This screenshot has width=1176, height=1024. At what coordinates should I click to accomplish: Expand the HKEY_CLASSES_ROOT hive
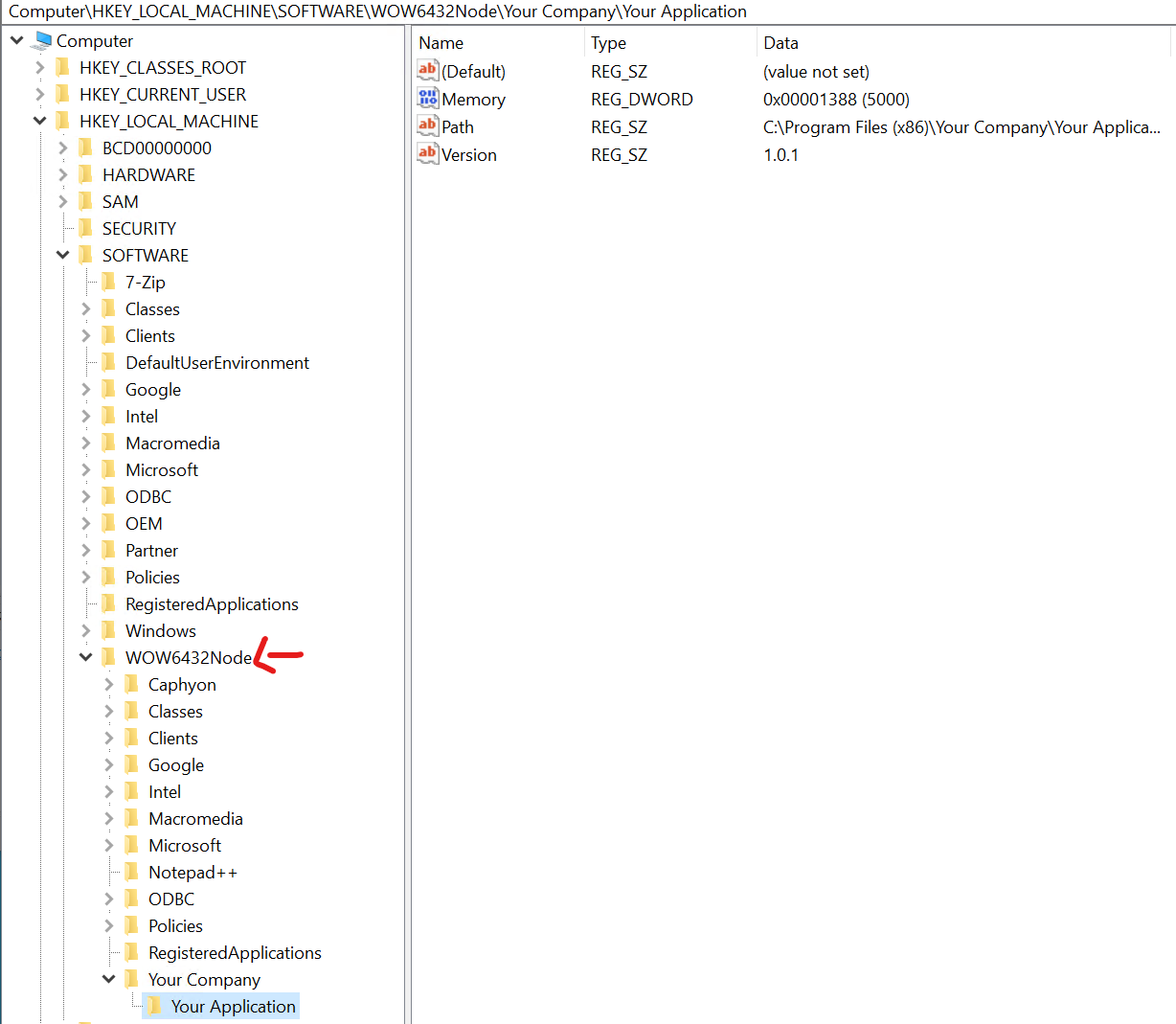coord(39,68)
